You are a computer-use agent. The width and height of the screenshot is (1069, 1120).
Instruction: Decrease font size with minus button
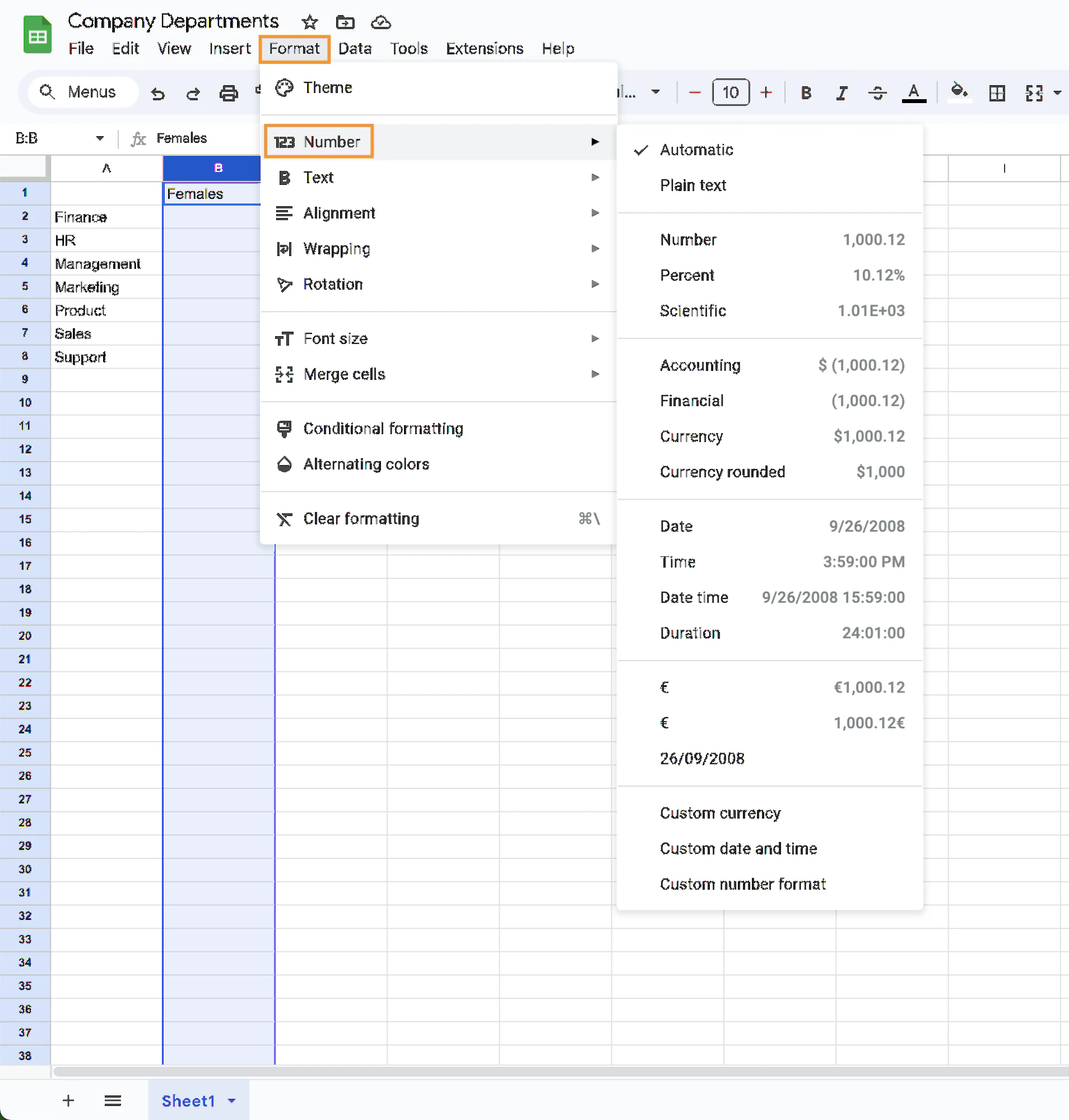(x=695, y=92)
